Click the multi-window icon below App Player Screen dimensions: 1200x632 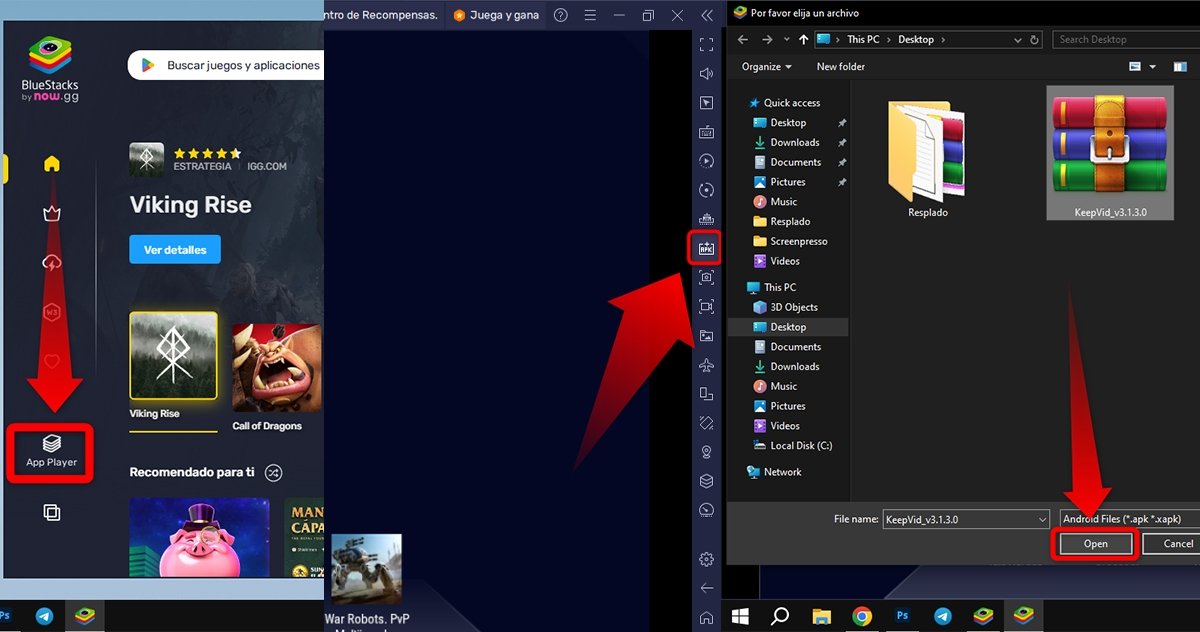tap(52, 512)
